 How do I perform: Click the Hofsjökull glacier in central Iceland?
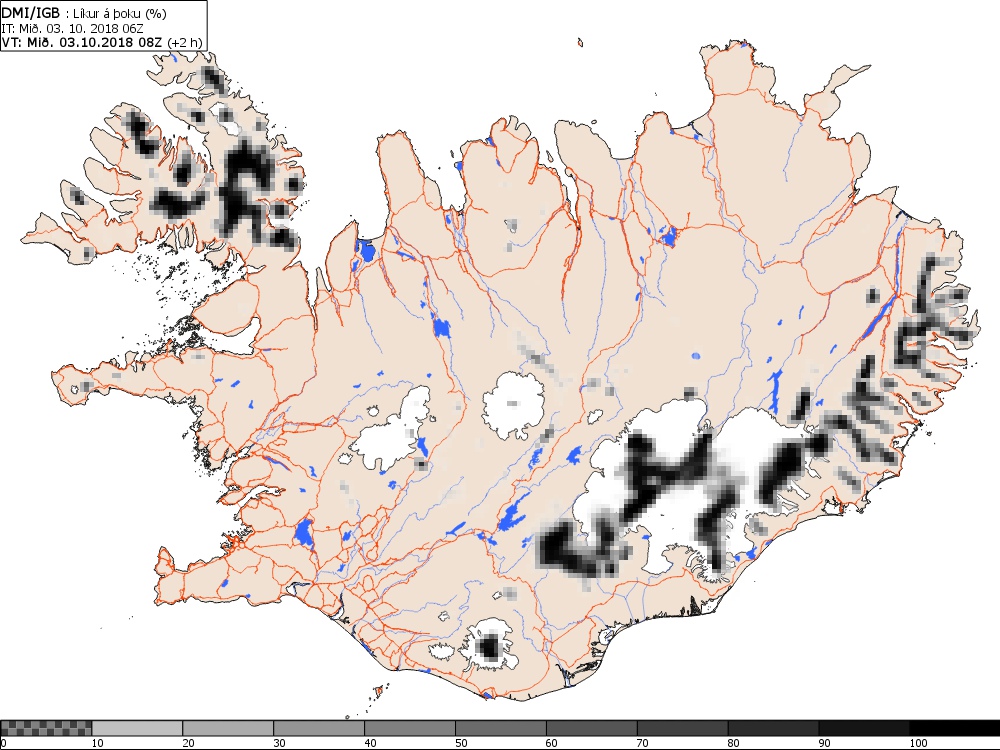[x=513, y=406]
